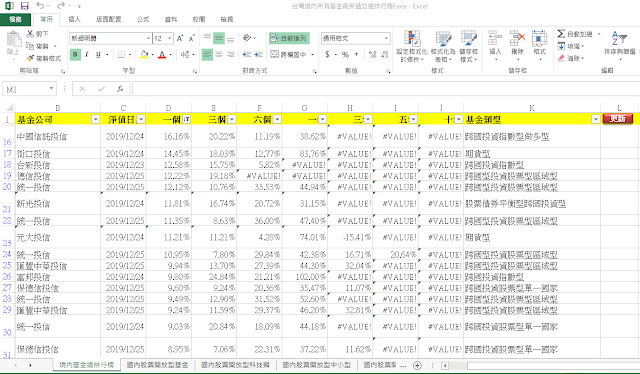Click the increase decimal icon
Image resolution: width=640 pixels, height=374 pixels.
pos(372,54)
